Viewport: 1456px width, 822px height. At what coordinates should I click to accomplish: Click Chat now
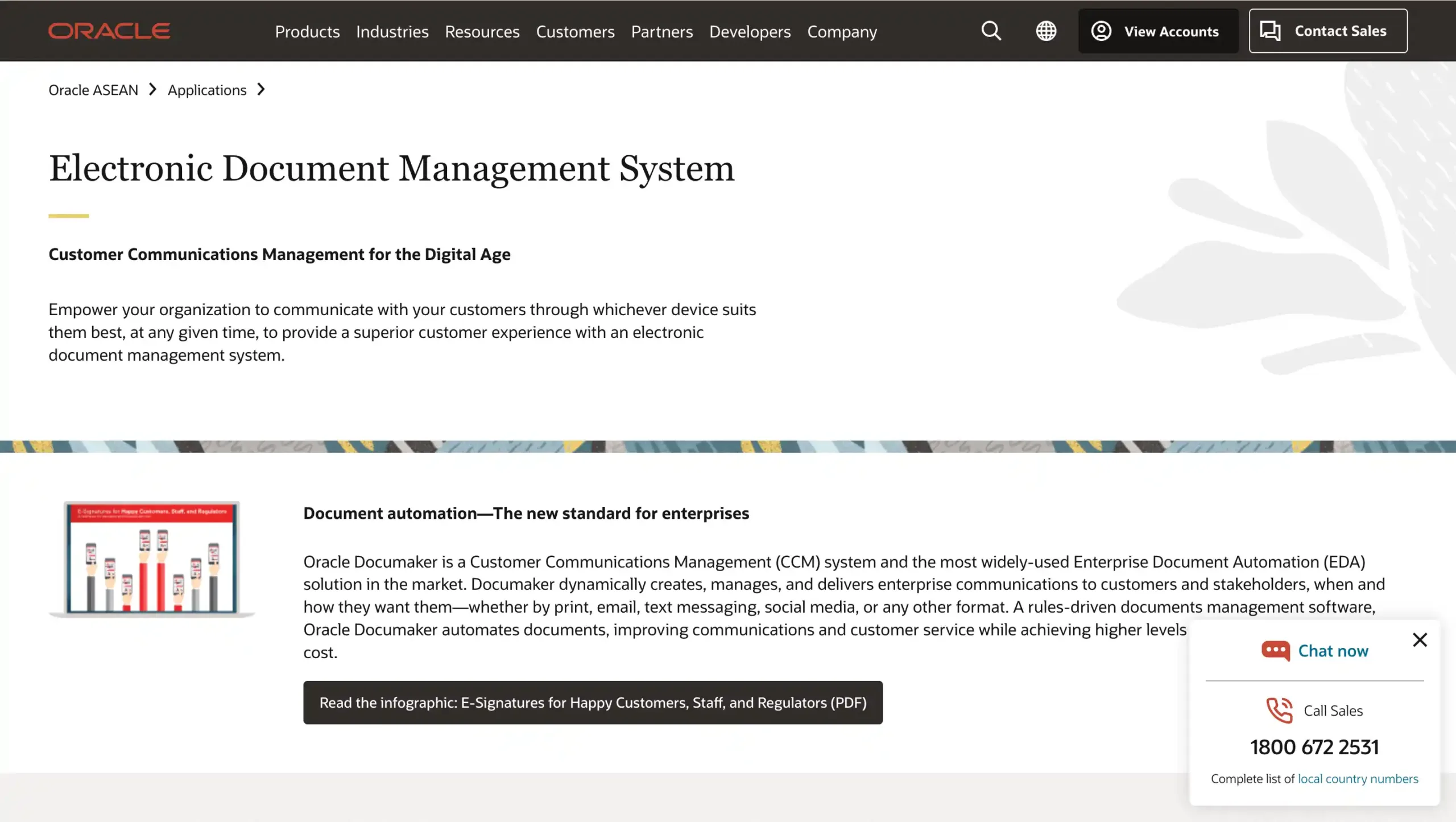(1333, 650)
